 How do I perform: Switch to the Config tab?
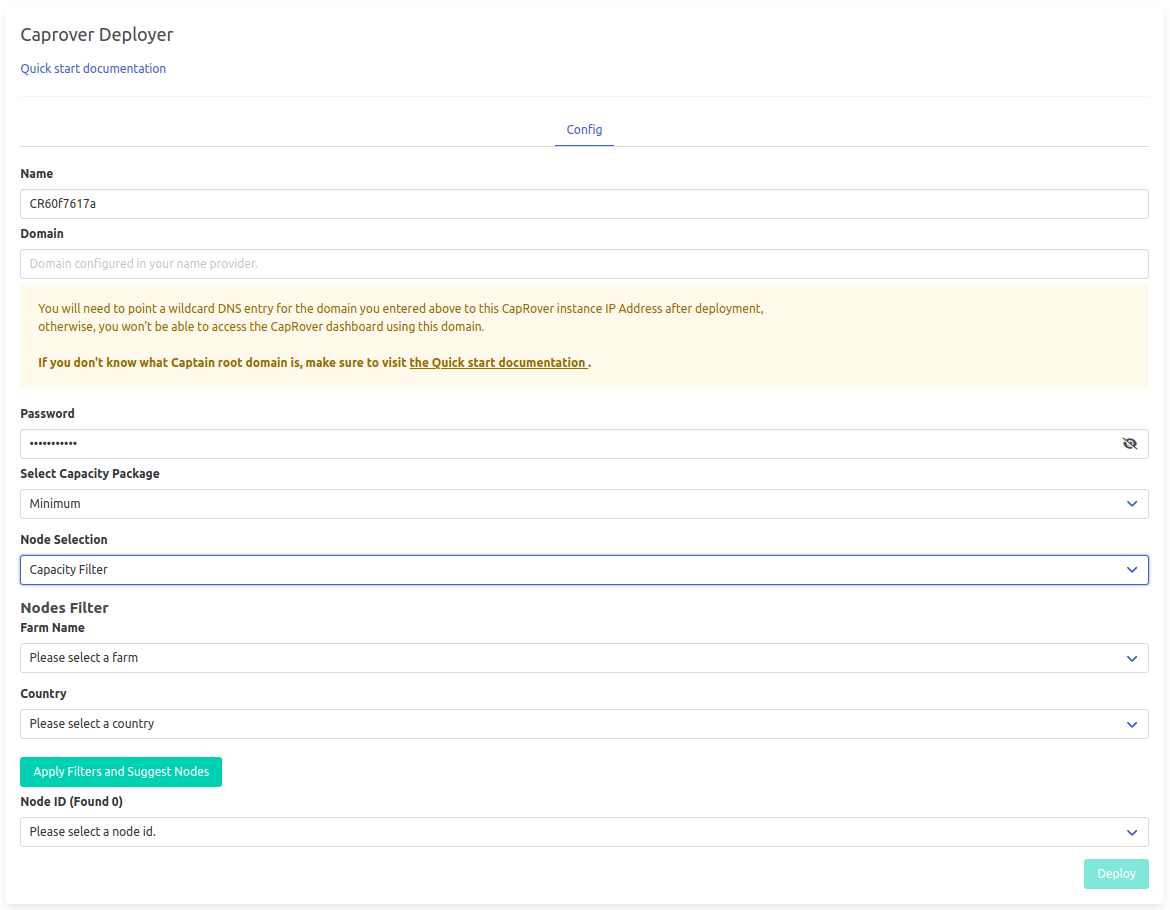(584, 130)
